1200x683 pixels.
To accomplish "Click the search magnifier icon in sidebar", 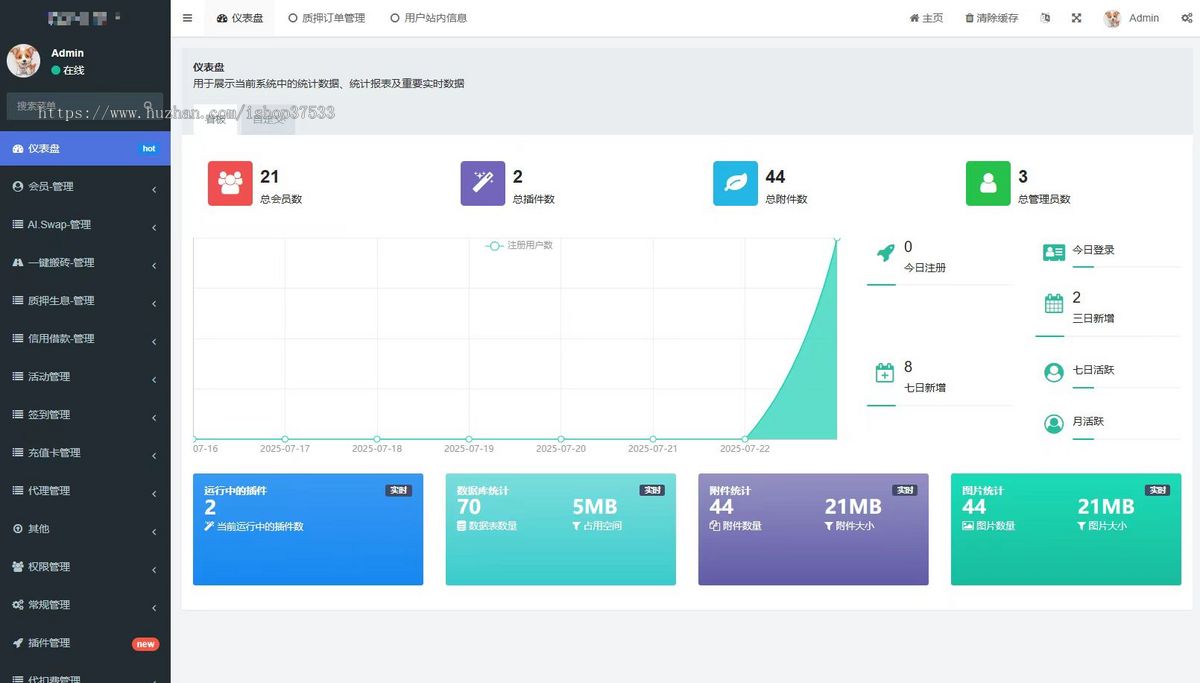I will 148,105.
